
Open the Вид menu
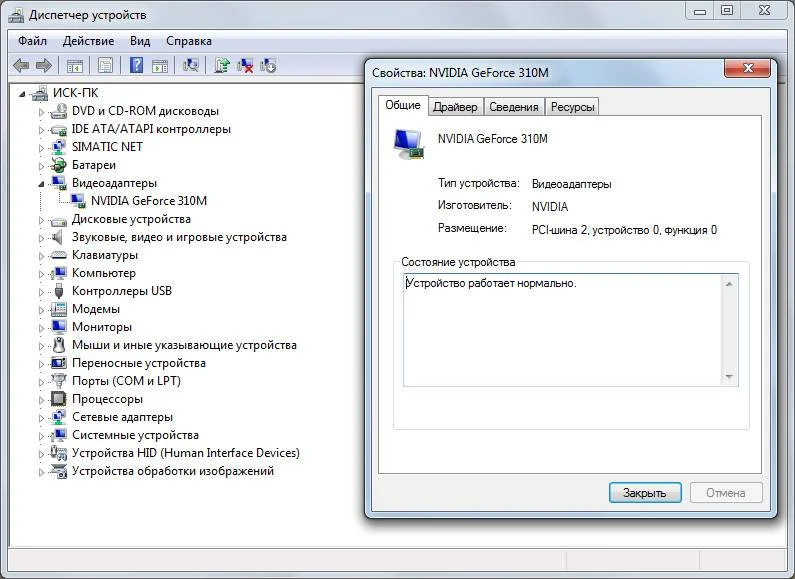point(140,41)
